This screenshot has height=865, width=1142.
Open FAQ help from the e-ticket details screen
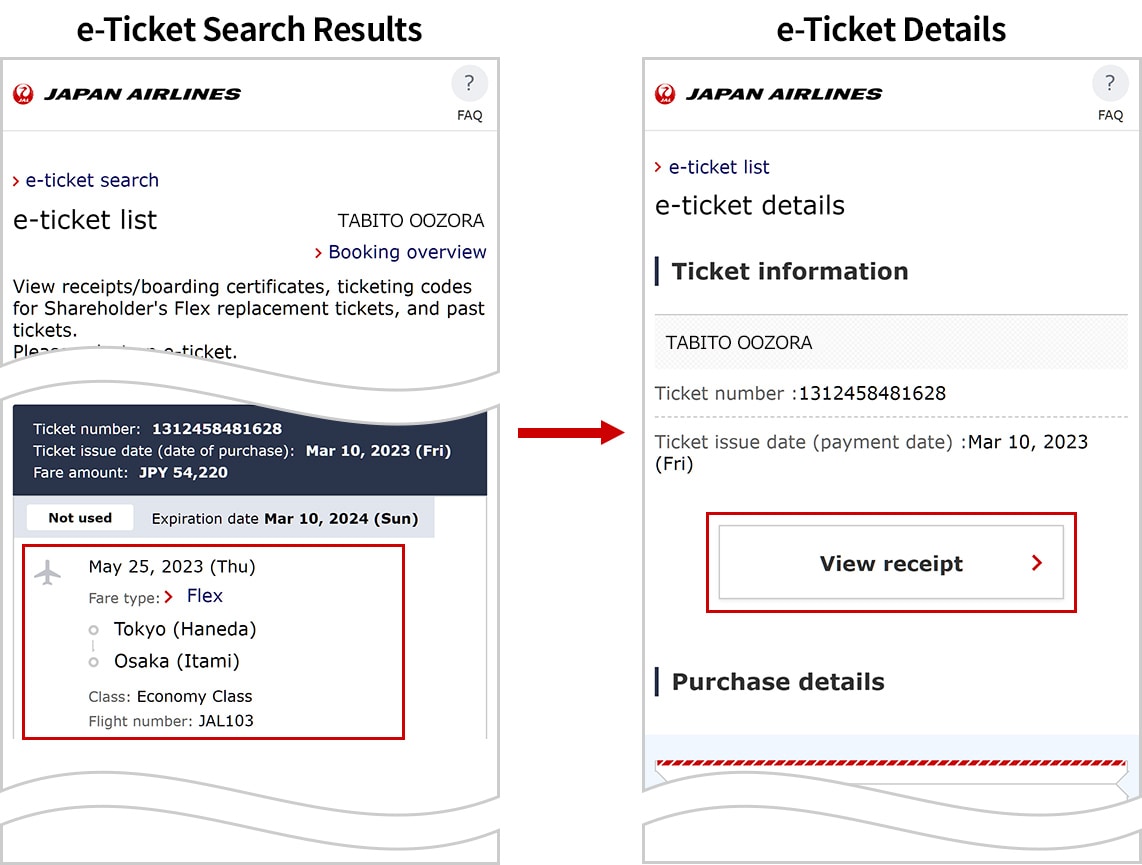pos(1109,95)
